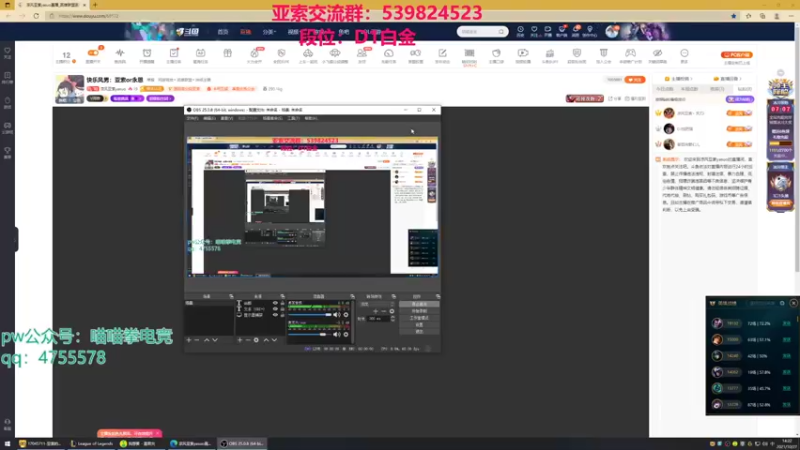800x450 pixels.
Task: Go to Douyu 直播 nav tab
Action: tap(245, 32)
